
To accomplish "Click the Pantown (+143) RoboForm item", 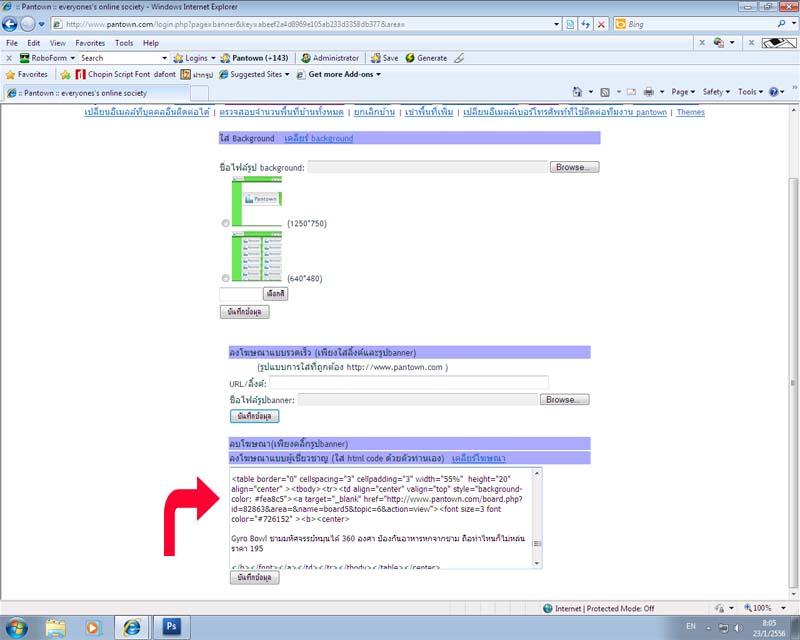I will (x=255, y=58).
